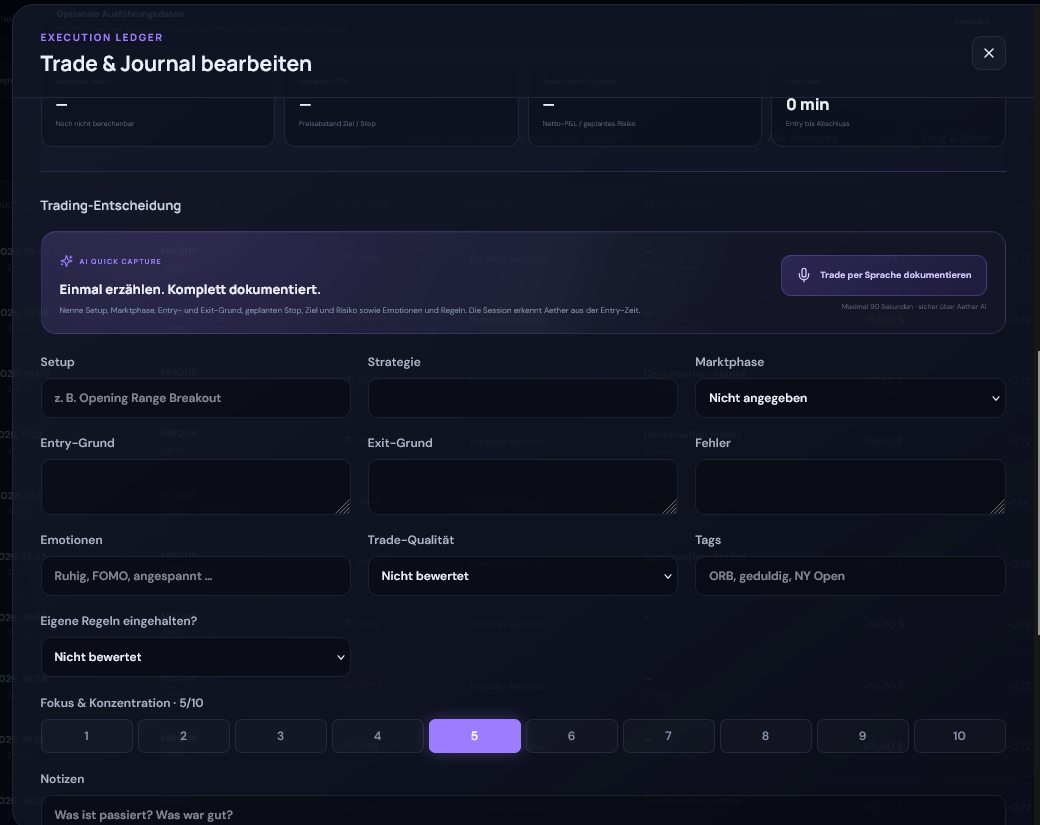This screenshot has height=825, width=1040.
Task: Click the 'Trading-Entscheidung' section heading
Action: [x=111, y=206]
